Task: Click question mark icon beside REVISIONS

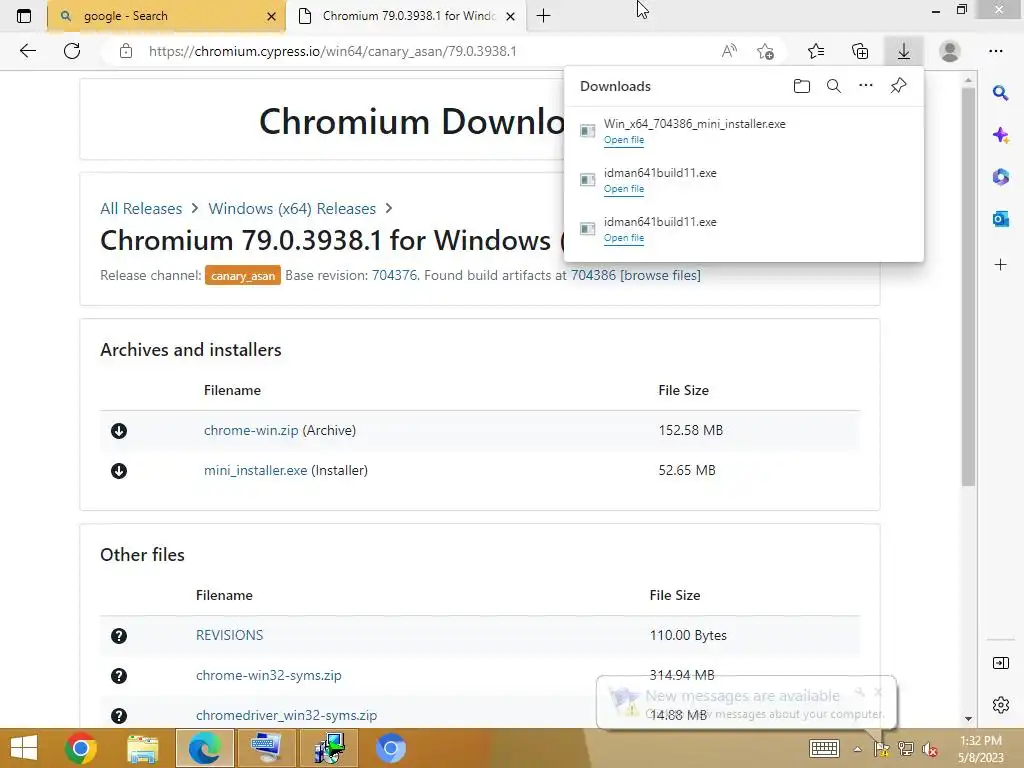Action: 119,636
